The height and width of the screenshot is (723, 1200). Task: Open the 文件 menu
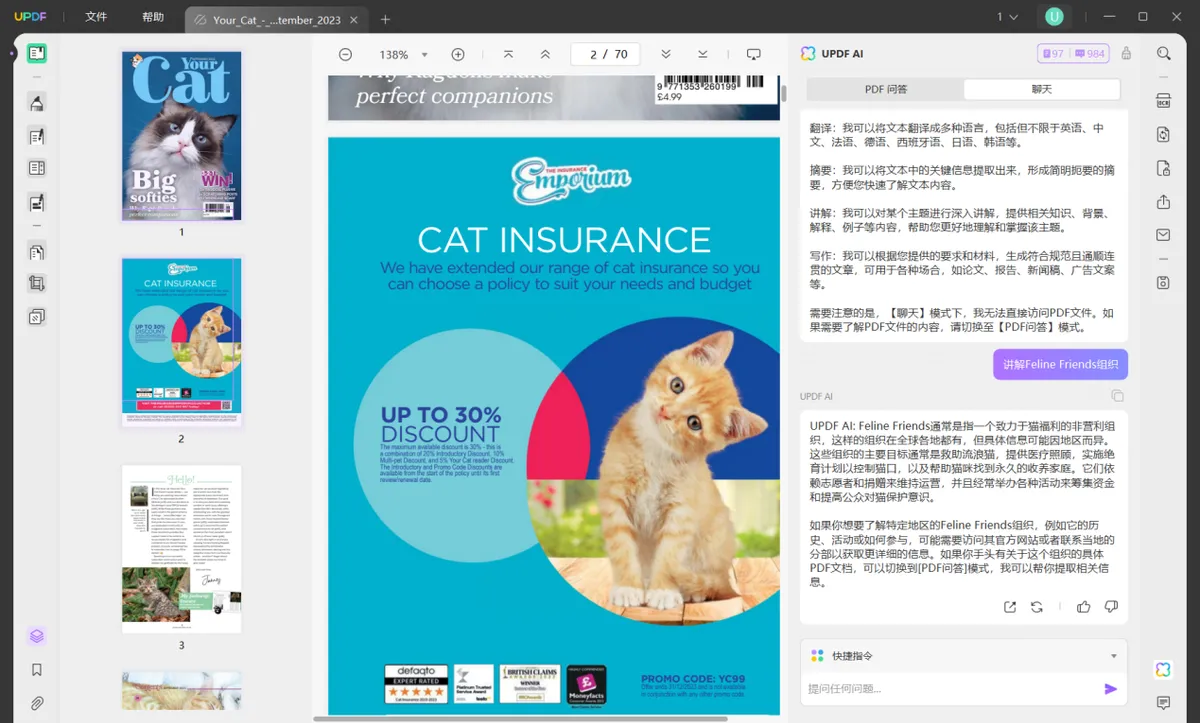point(96,17)
